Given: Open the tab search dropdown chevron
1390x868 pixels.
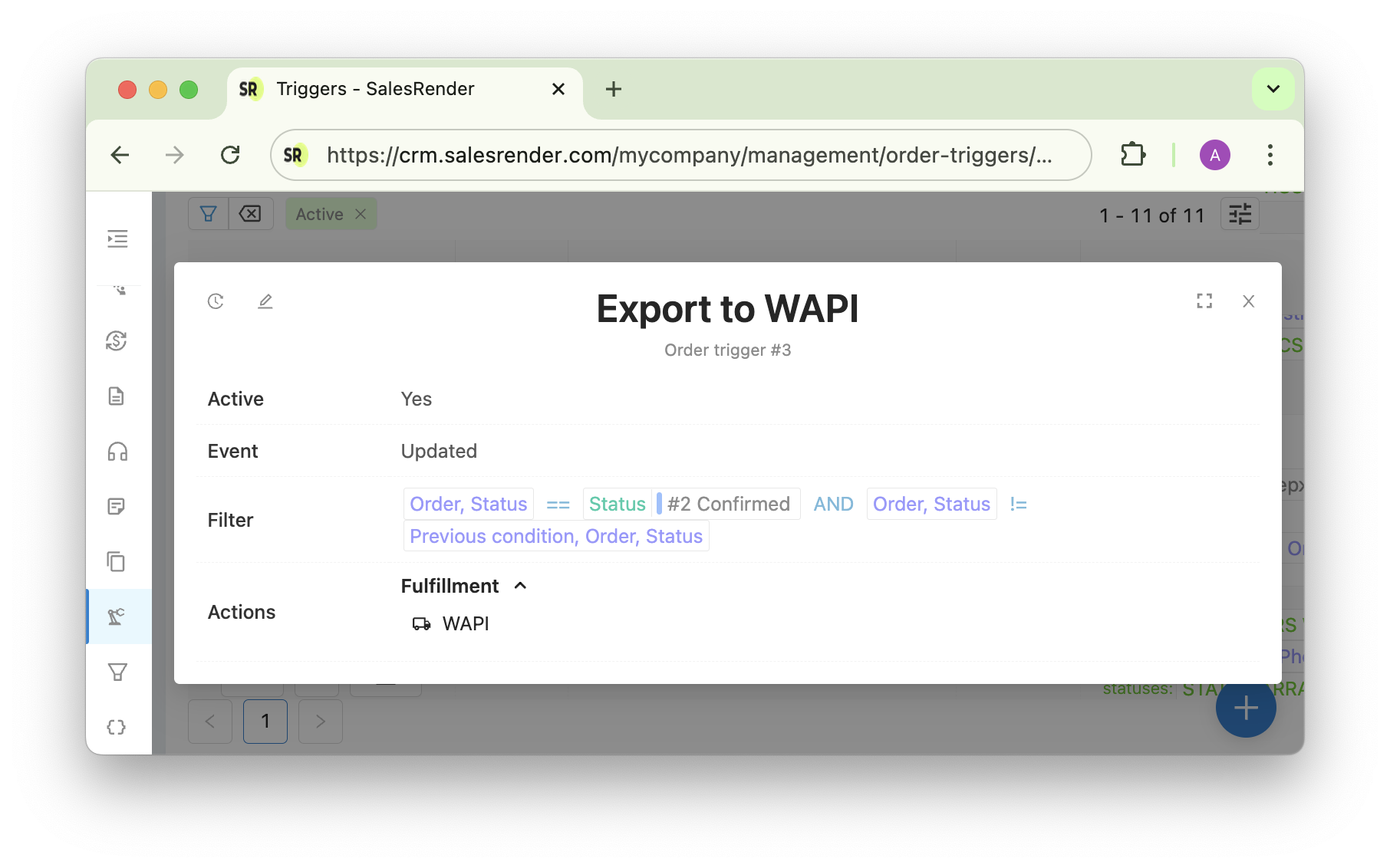Looking at the screenshot, I should click(1273, 89).
